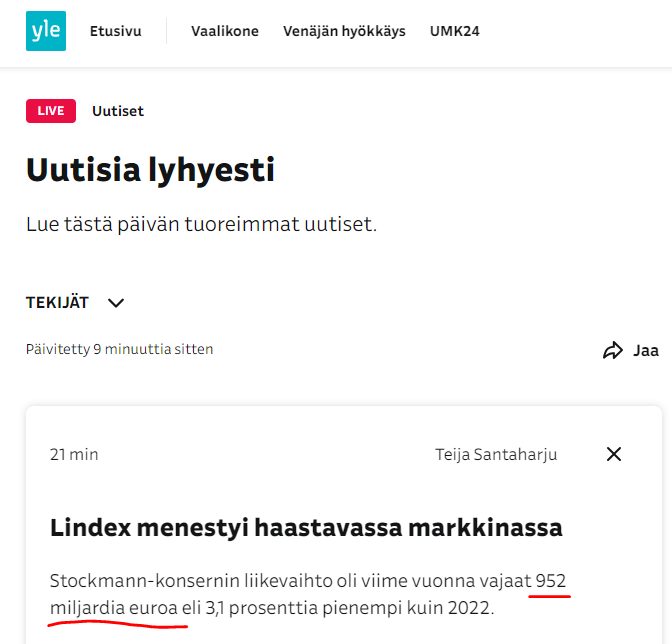This screenshot has width=672, height=644.
Task: Open the Lindex menestyi haastavassa markkinassa headline
Action: [x=306, y=527]
